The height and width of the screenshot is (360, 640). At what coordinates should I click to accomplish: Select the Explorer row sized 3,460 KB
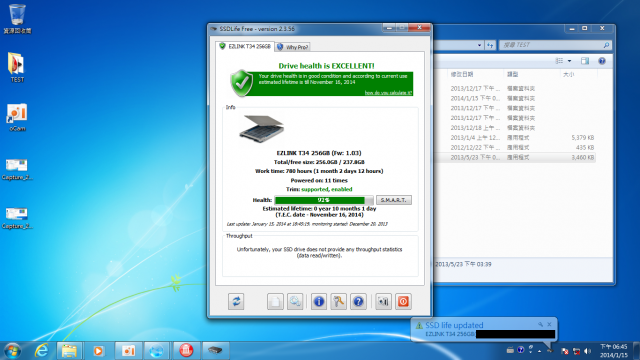point(514,157)
